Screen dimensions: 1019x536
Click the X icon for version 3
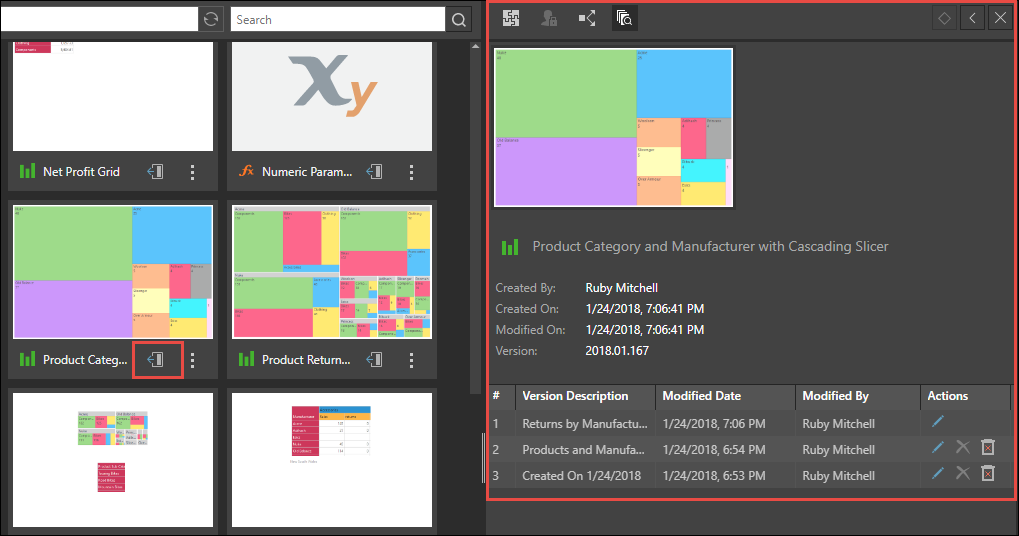pos(962,474)
